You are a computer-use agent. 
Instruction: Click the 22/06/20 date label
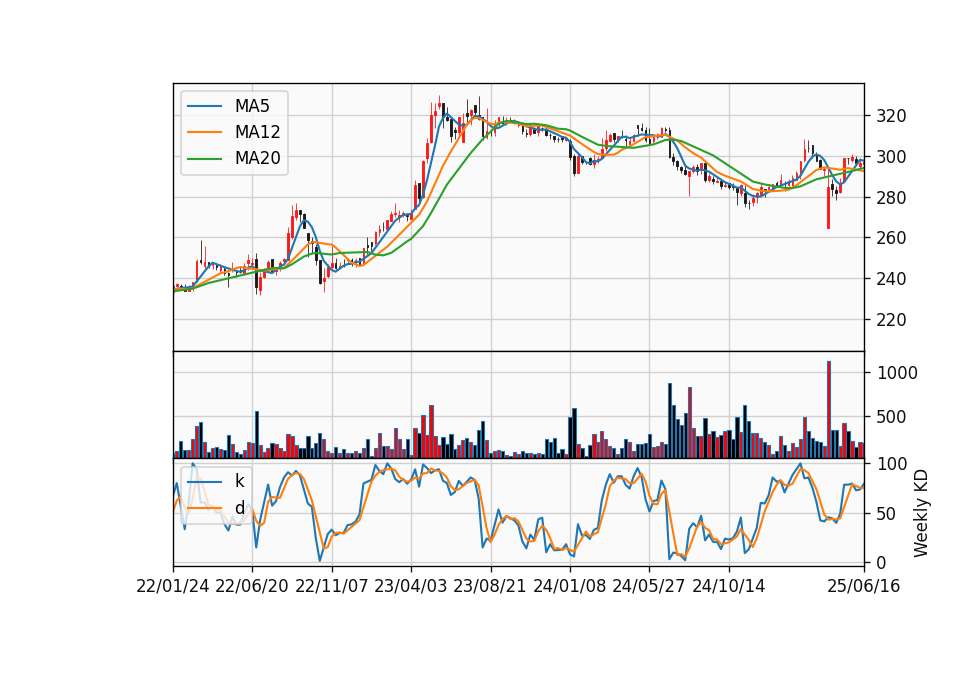tap(252, 586)
